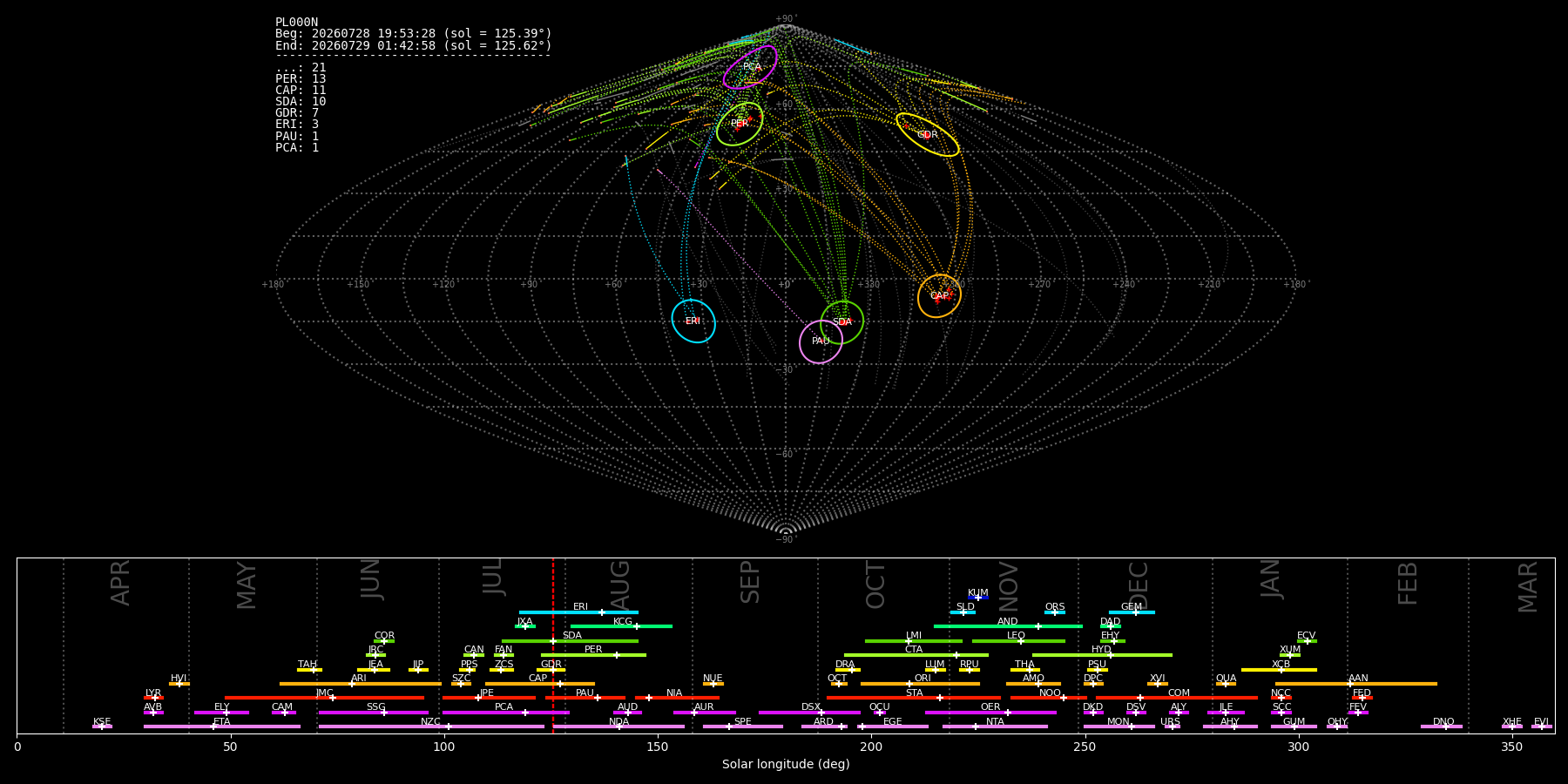Click the AUG month label
This screenshot has width=1568, height=784.
[619, 583]
